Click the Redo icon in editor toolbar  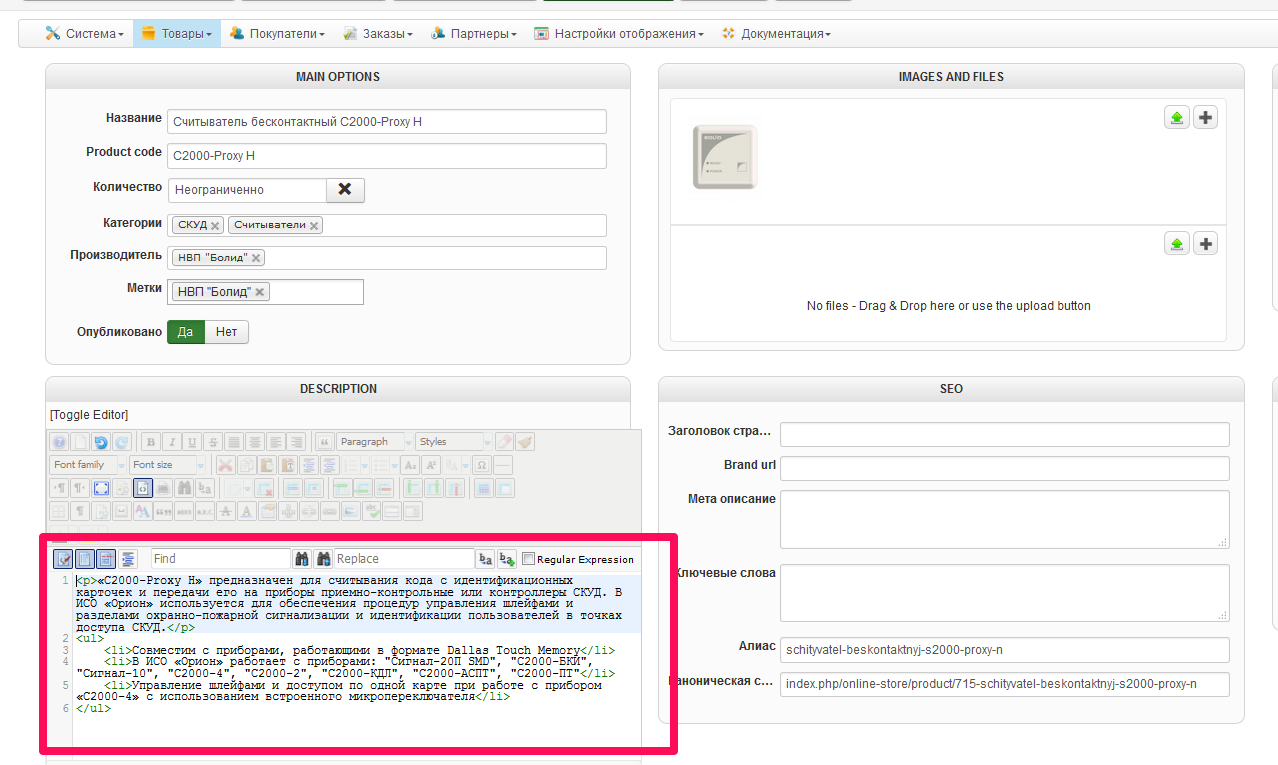pos(122,442)
